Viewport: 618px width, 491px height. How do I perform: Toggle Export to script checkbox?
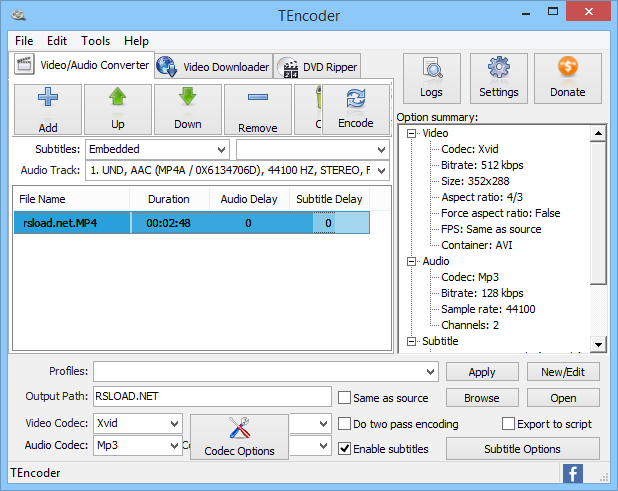[x=508, y=424]
